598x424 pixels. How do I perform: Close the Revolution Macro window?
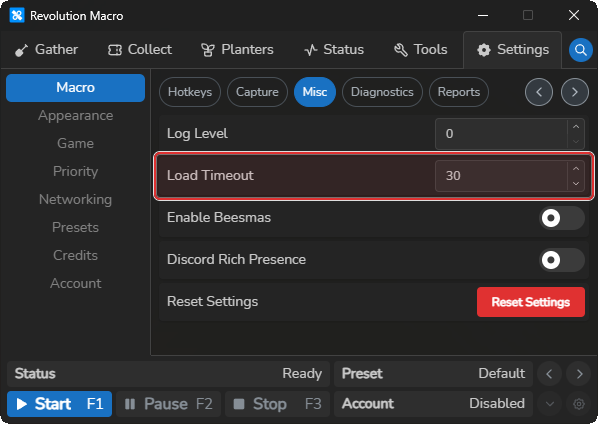(574, 16)
